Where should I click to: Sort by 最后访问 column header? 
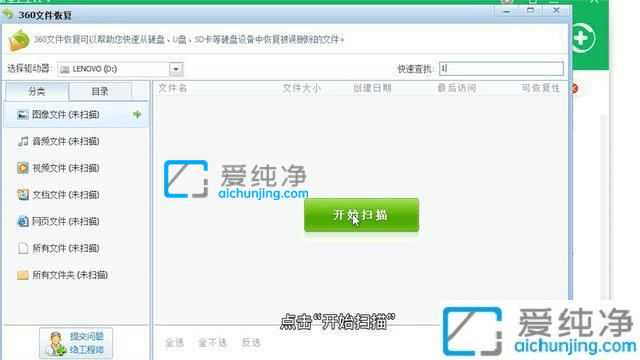pyautogui.click(x=457, y=88)
